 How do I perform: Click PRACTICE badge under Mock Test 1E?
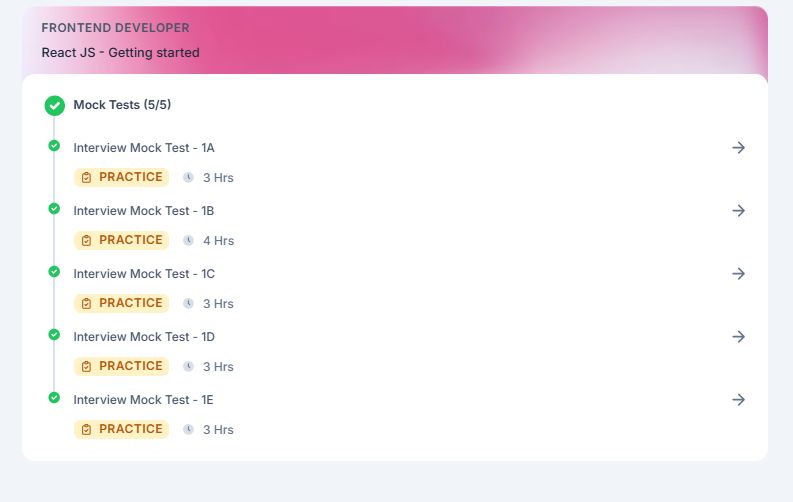pyautogui.click(x=121, y=429)
